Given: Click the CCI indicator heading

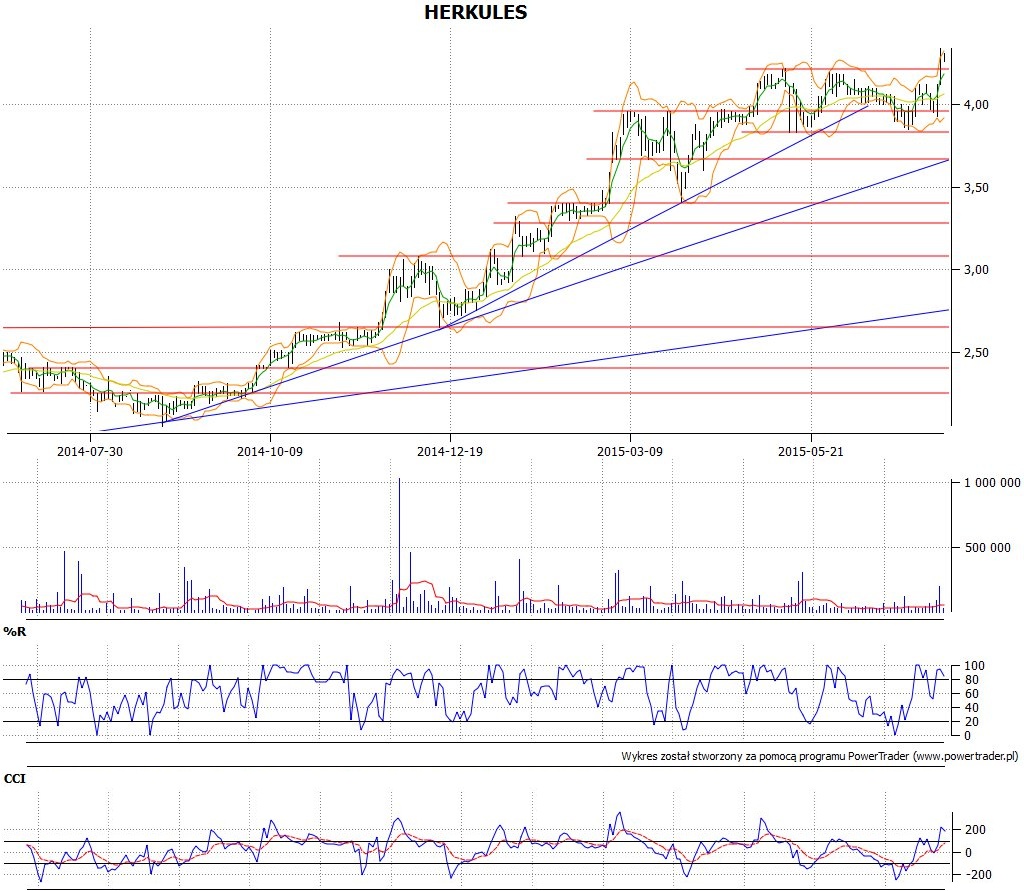Looking at the screenshot, I should click(x=14, y=779).
